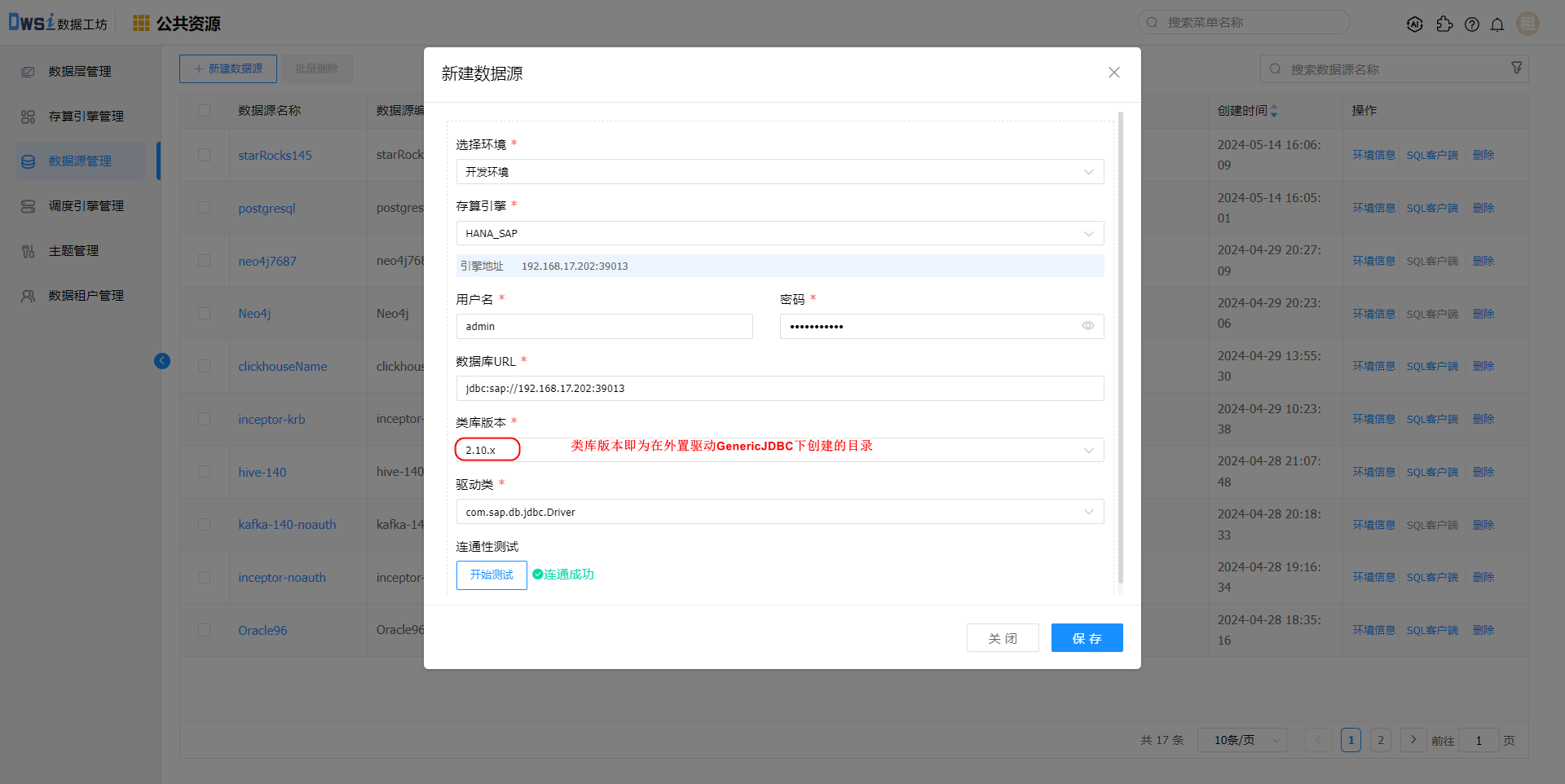1565x784 pixels.
Task: Open the public resources grid icon
Action: tap(141, 23)
